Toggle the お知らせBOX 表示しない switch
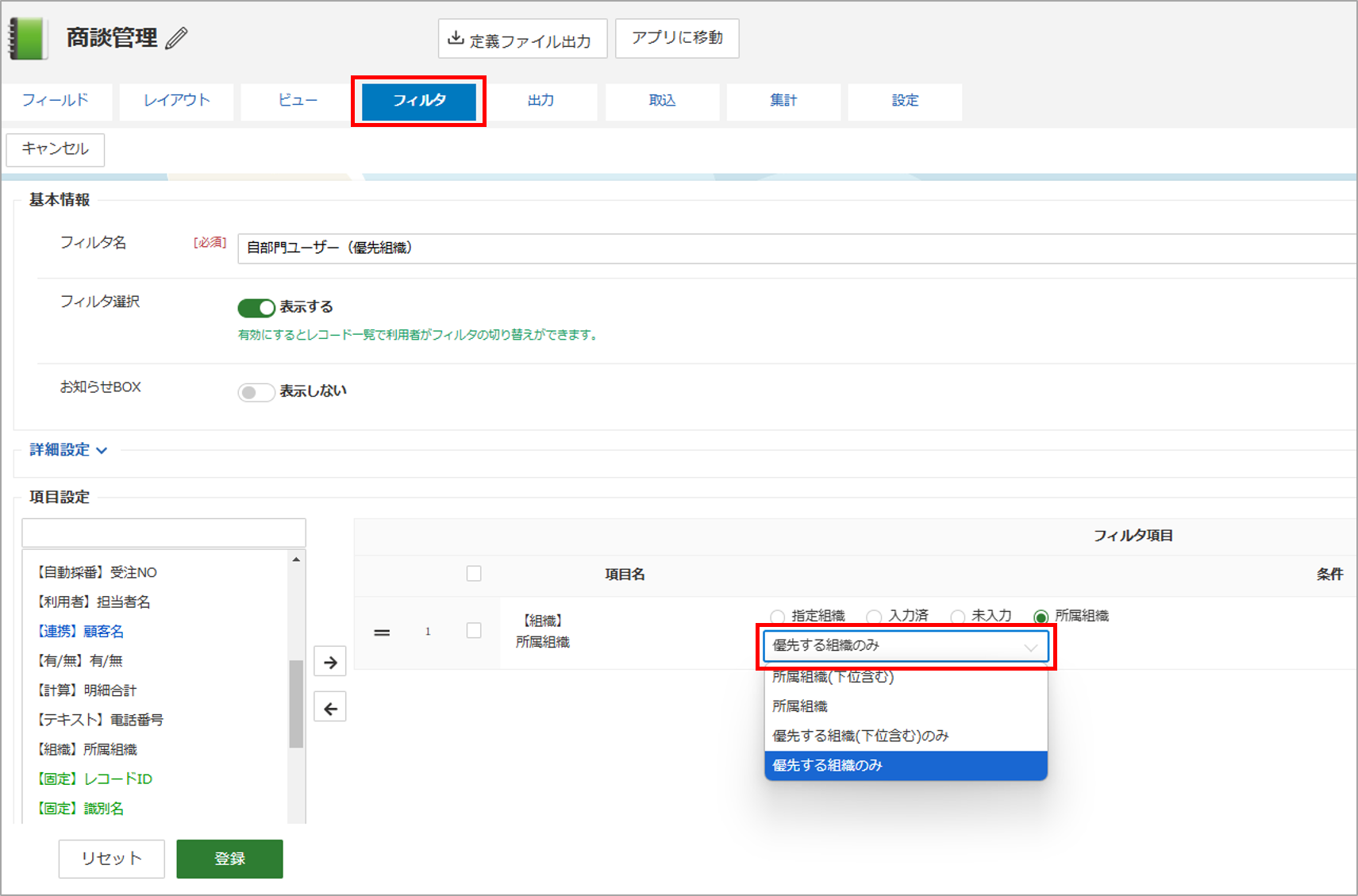This screenshot has width=1358, height=896. (x=256, y=392)
